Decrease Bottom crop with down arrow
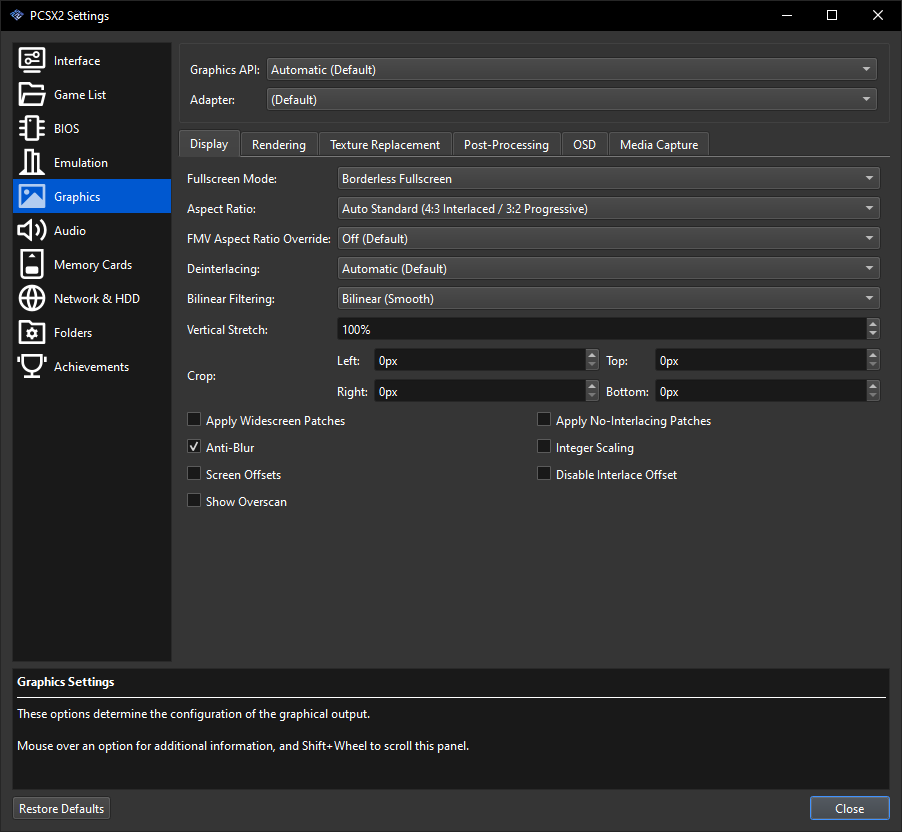Screen dimensions: 902x832 873,396
